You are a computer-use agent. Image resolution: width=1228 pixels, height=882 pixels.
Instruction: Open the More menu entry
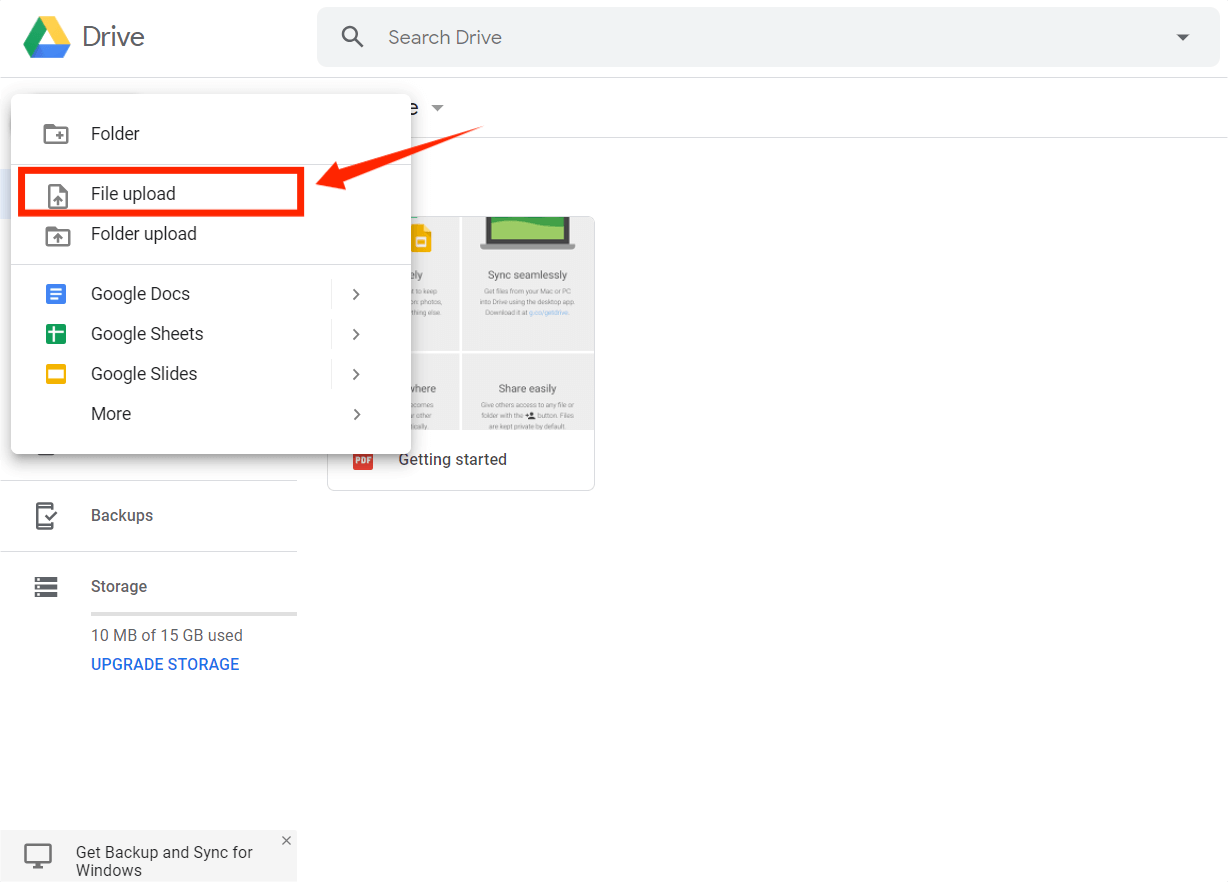point(211,414)
